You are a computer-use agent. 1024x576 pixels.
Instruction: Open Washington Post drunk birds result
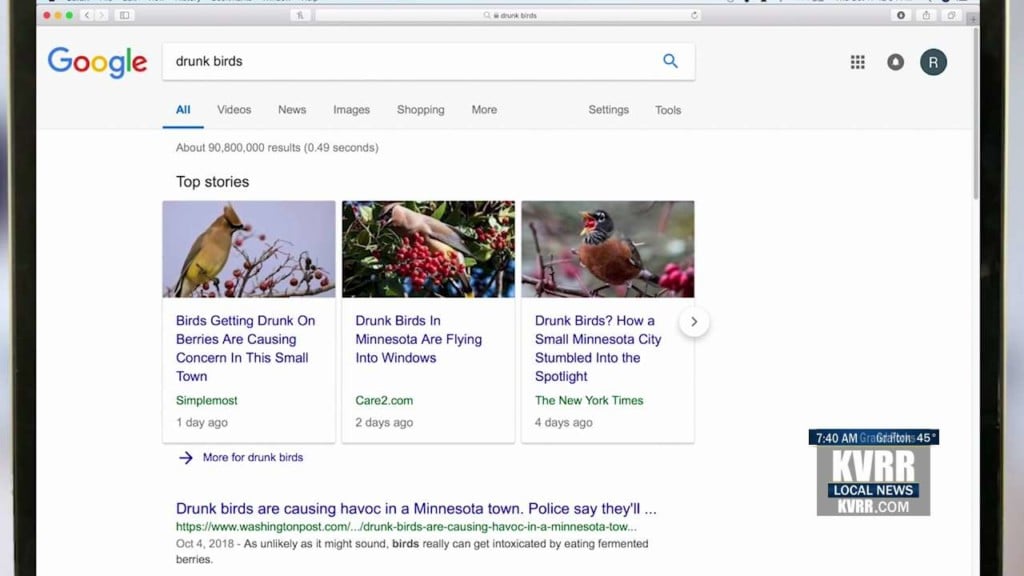[416, 508]
